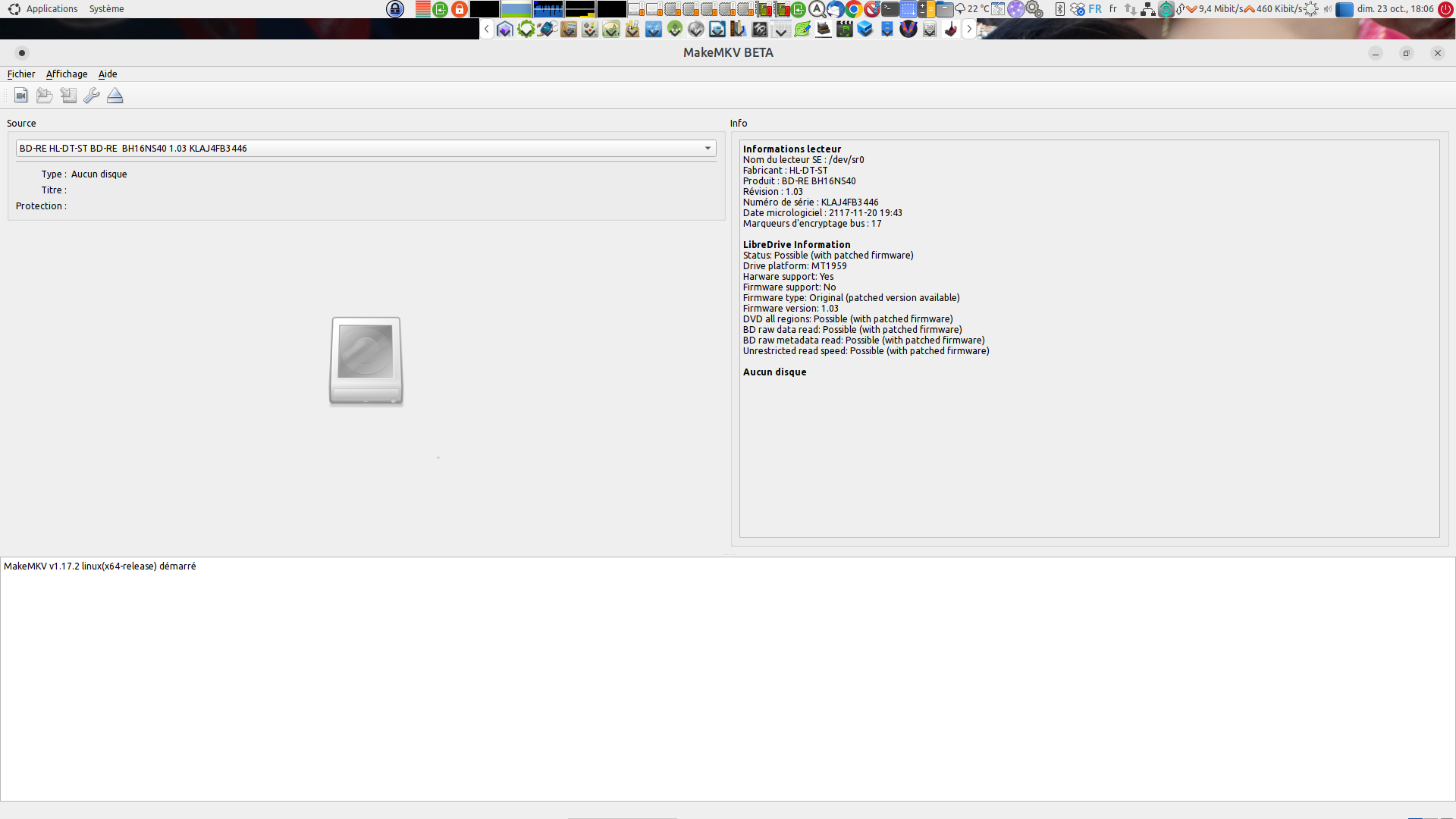The height and width of the screenshot is (819, 1456).
Task: Launch Google Chrome from the top panel
Action: [854, 9]
